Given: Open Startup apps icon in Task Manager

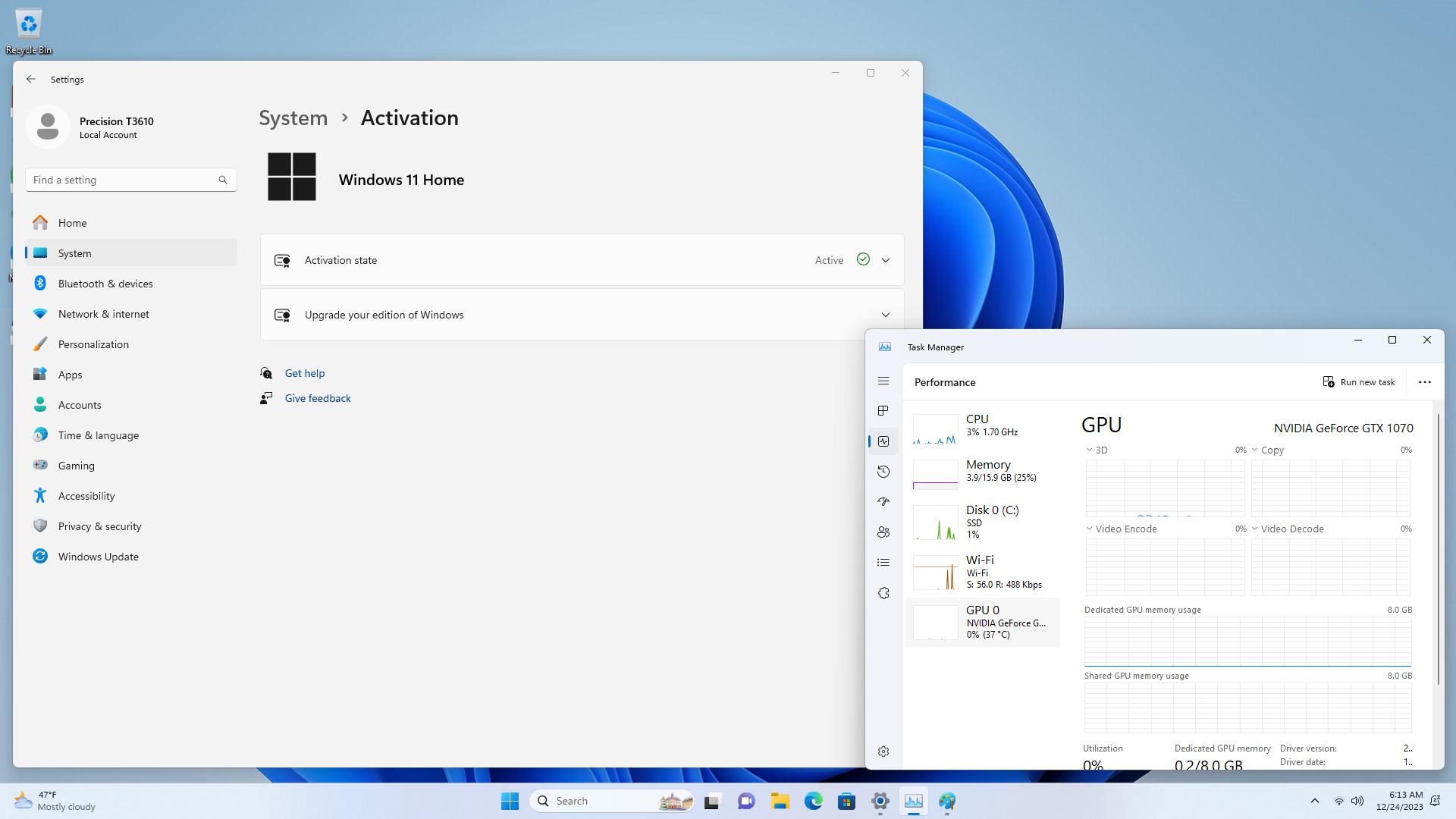Looking at the screenshot, I should coord(883,502).
